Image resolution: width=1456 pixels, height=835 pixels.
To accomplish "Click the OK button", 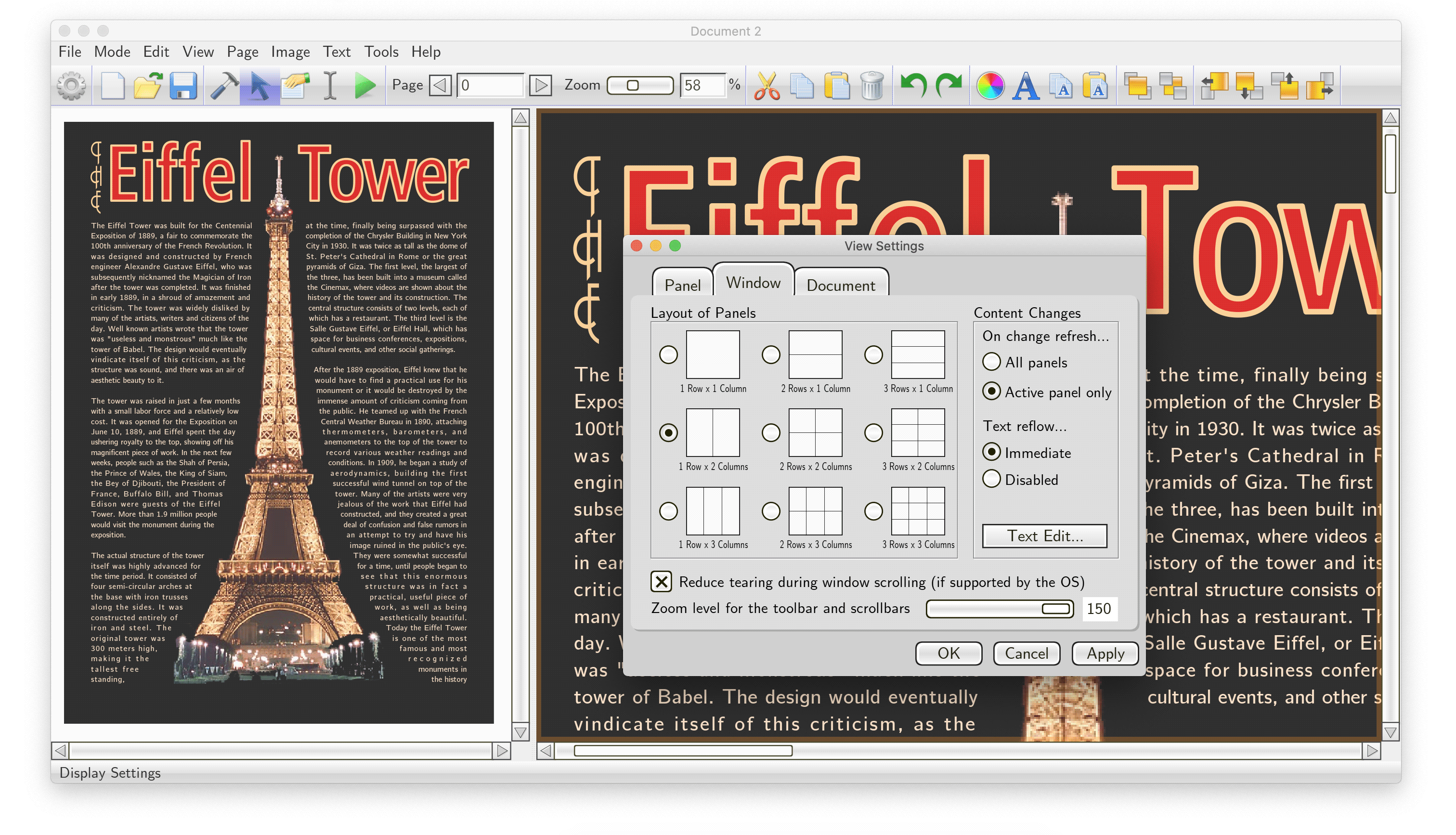I will pos(949,653).
